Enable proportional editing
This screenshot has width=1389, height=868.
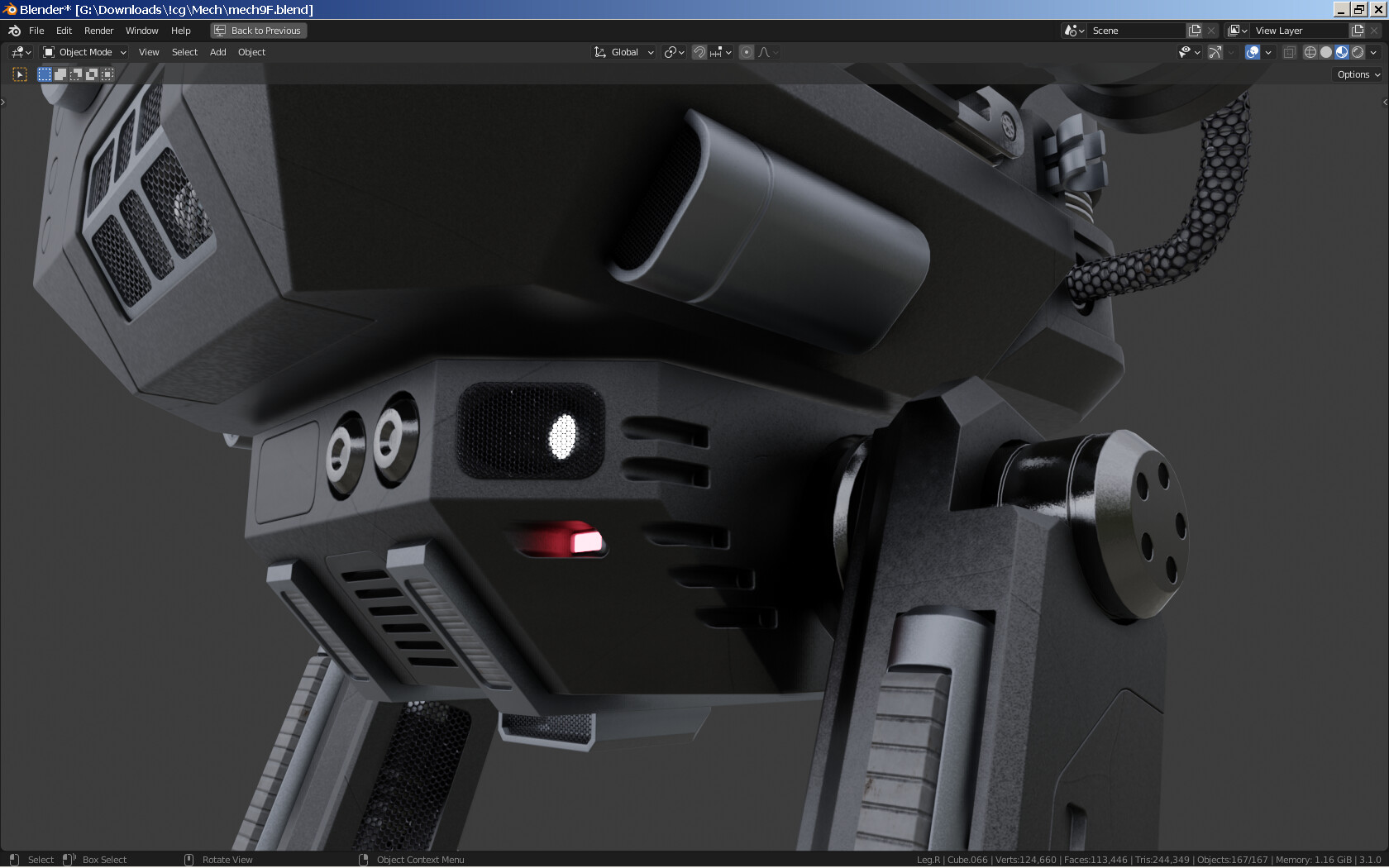point(746,52)
